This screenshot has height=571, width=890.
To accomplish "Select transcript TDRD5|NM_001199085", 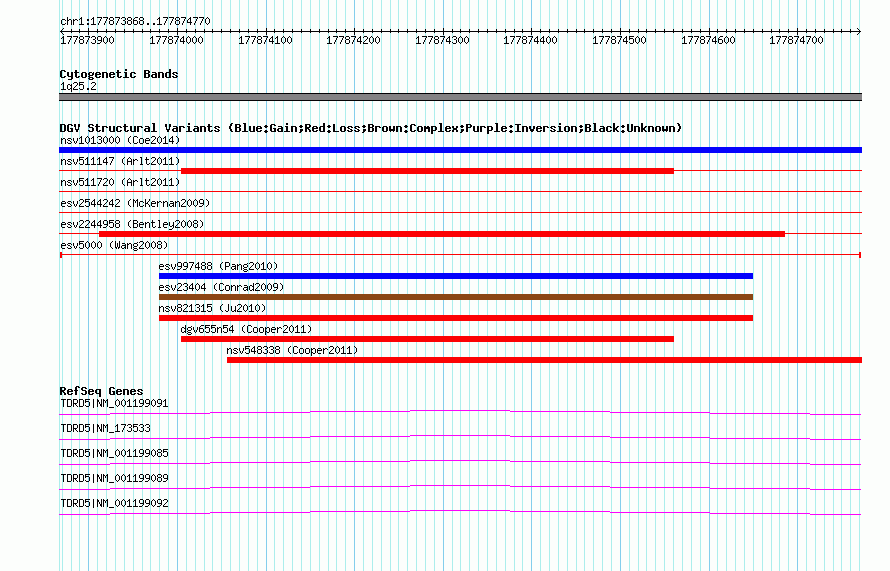I will [x=114, y=454].
